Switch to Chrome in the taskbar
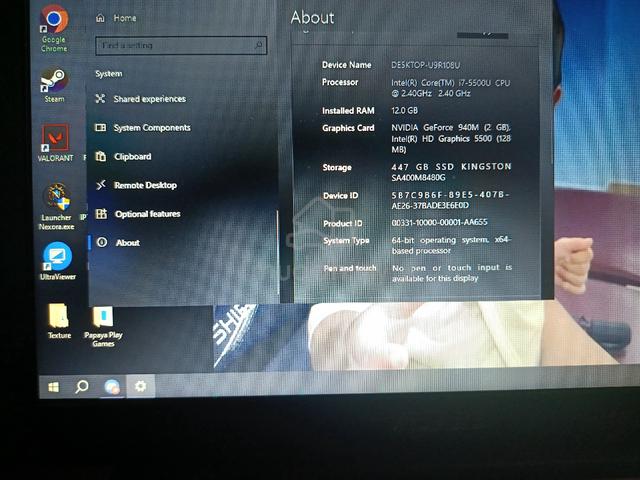 [x=112, y=387]
